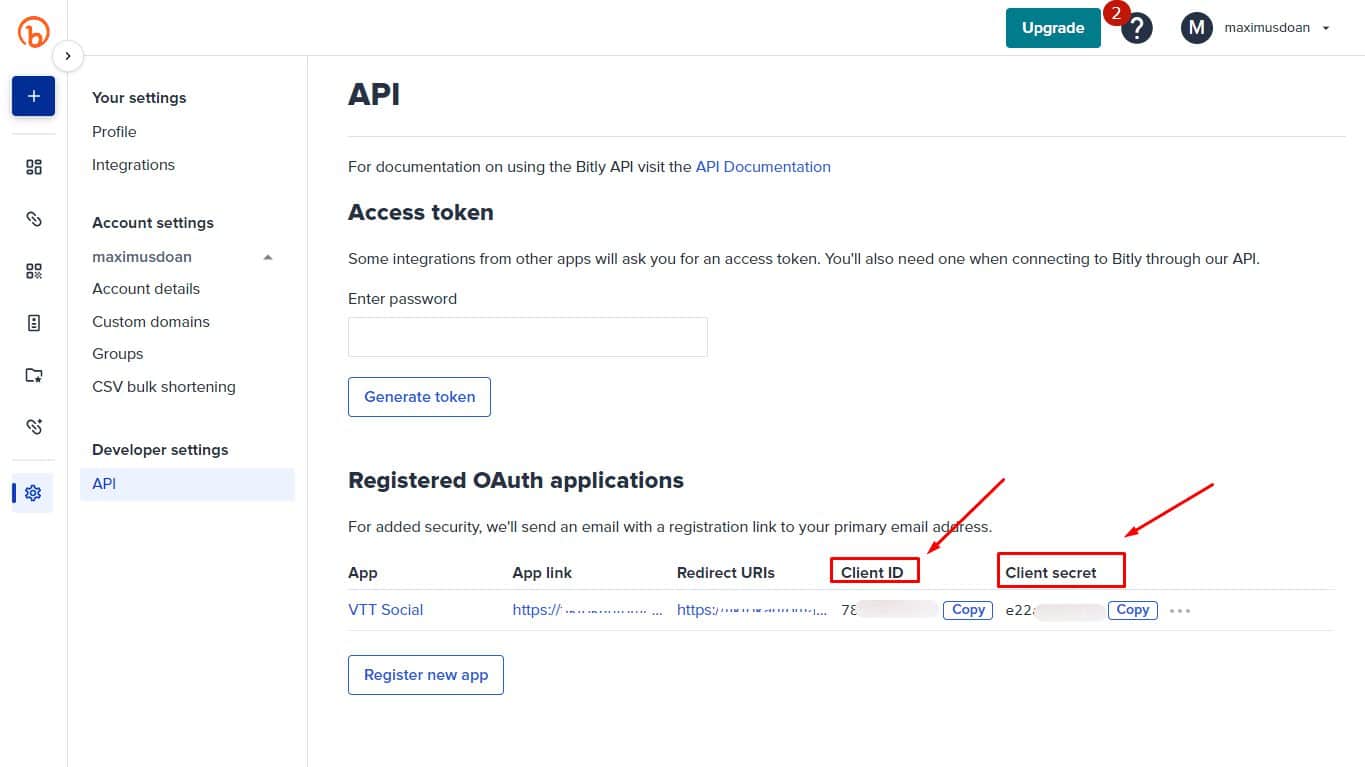Open the maximusdoan user profile dropdown
The height and width of the screenshot is (767, 1365).
[x=1257, y=28]
